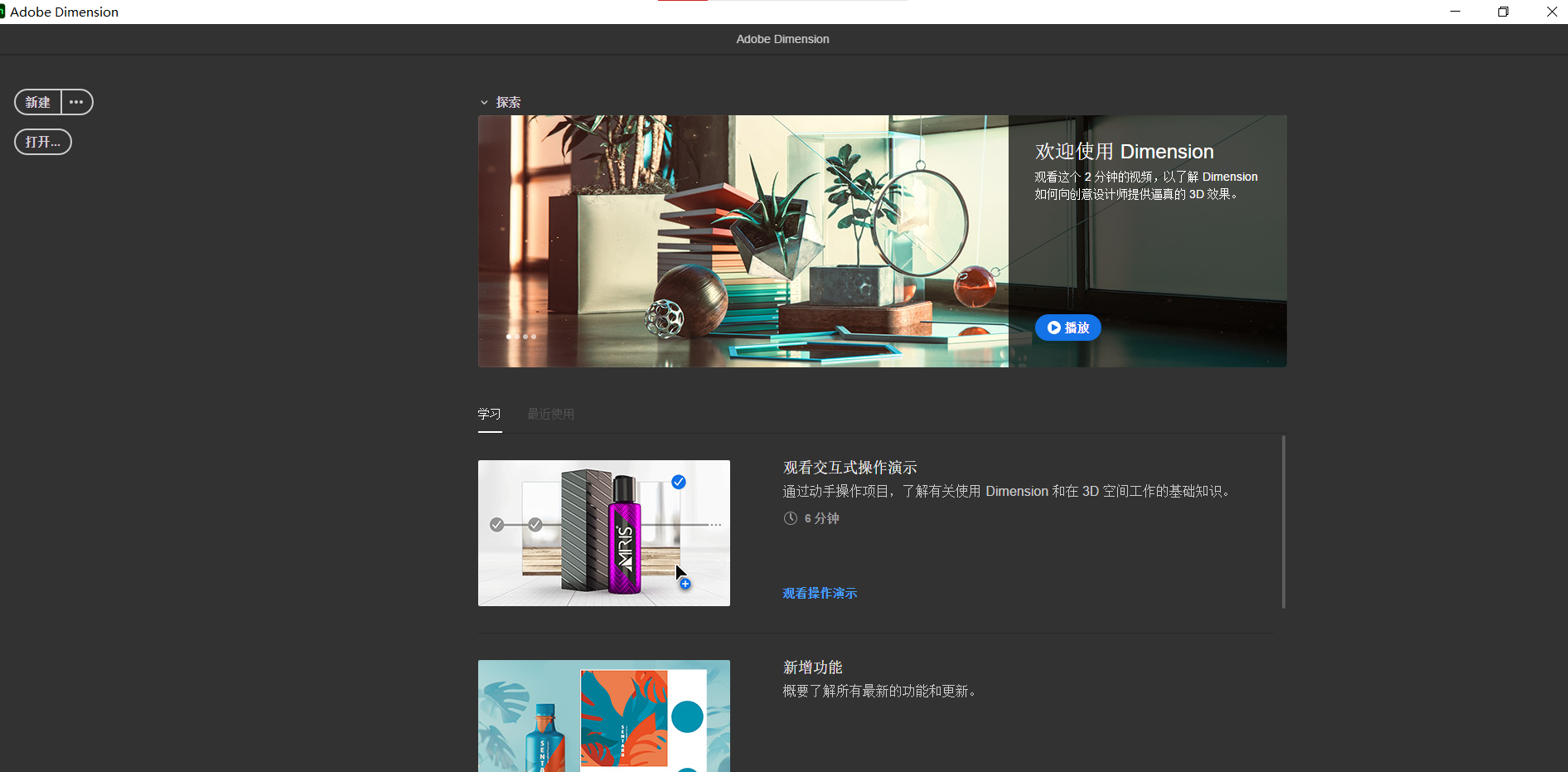Collapse the 探索 section chevron
The height and width of the screenshot is (772, 1568).
484,103
